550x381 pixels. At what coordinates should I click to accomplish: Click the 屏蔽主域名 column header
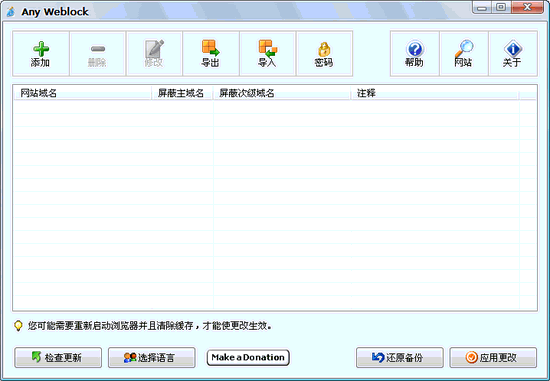coord(182,93)
